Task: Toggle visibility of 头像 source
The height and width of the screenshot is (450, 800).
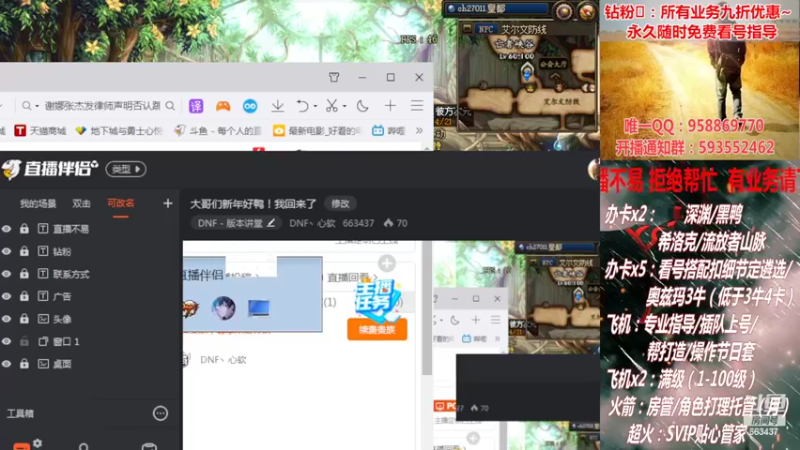Action: (6, 319)
